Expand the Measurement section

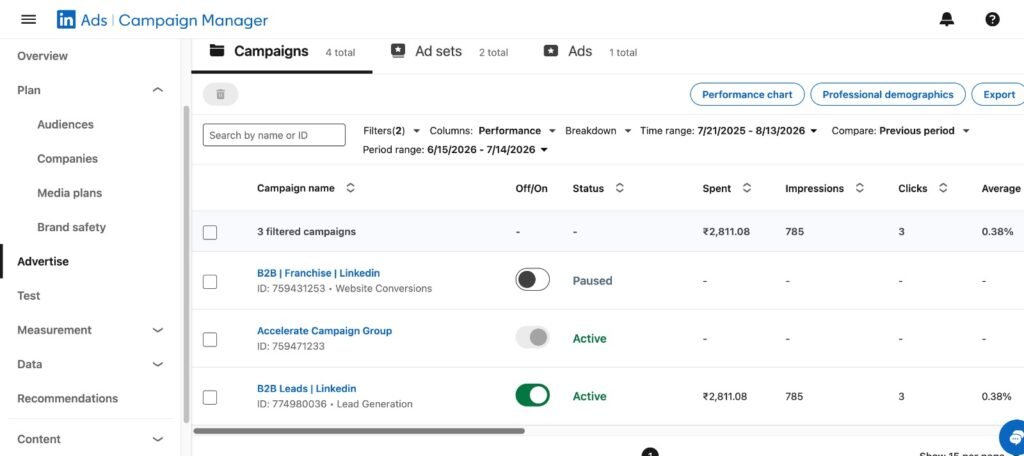point(157,330)
